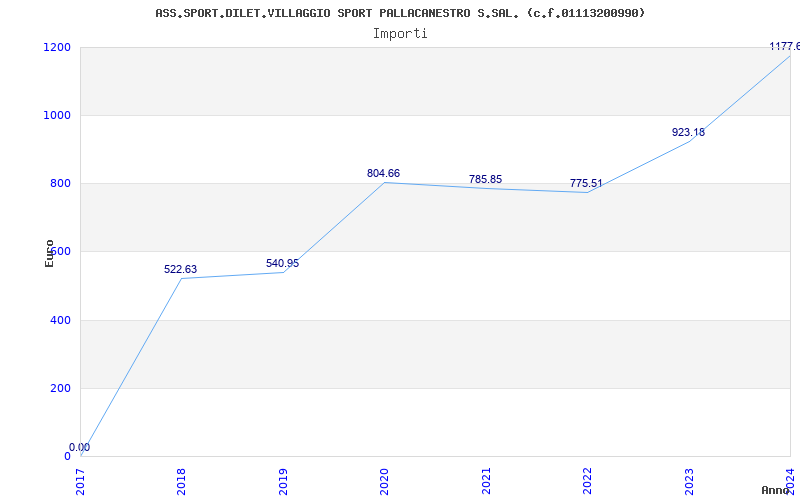800x500 pixels.
Task: Select the 2023 x-axis year label
Action: [x=689, y=480]
